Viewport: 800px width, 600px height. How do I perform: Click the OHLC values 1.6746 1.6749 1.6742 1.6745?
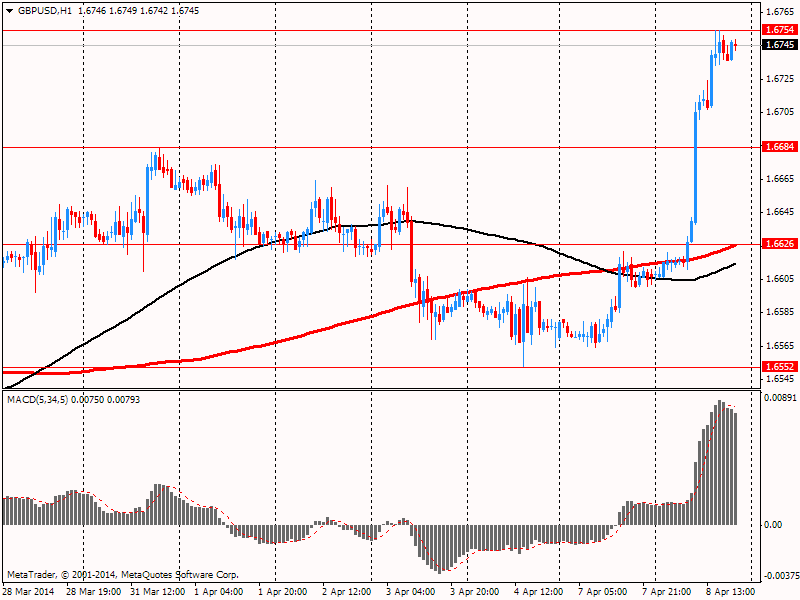pos(139,11)
